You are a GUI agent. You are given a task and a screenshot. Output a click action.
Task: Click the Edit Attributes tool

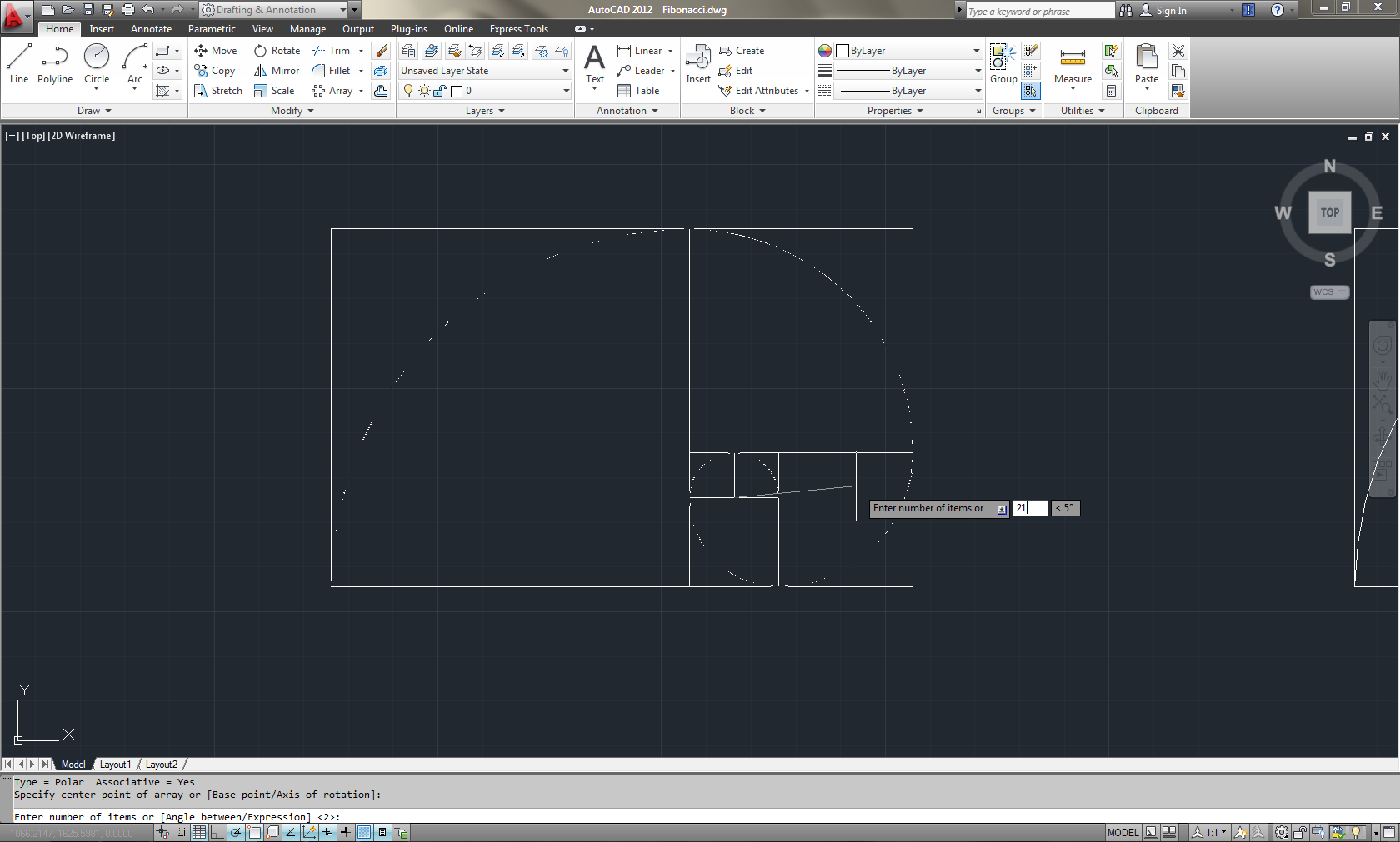tap(759, 91)
